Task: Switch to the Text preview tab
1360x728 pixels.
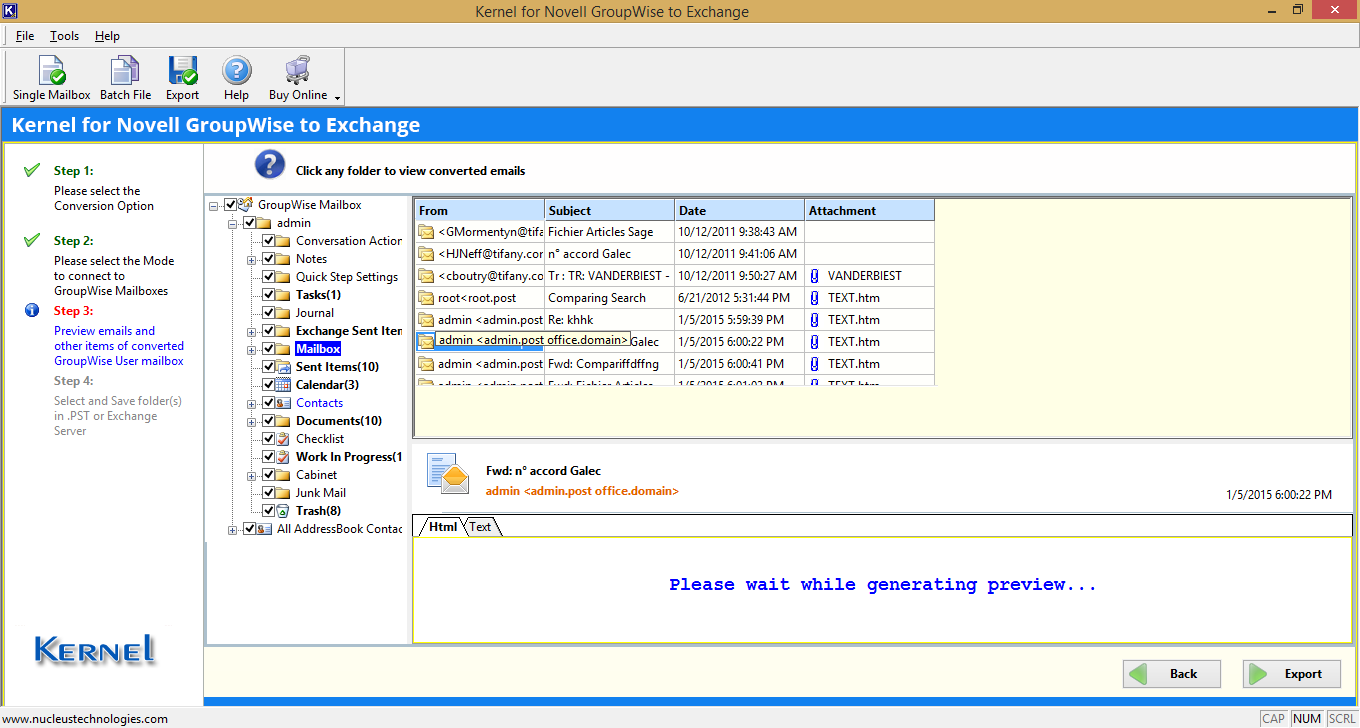Action: tap(480, 526)
